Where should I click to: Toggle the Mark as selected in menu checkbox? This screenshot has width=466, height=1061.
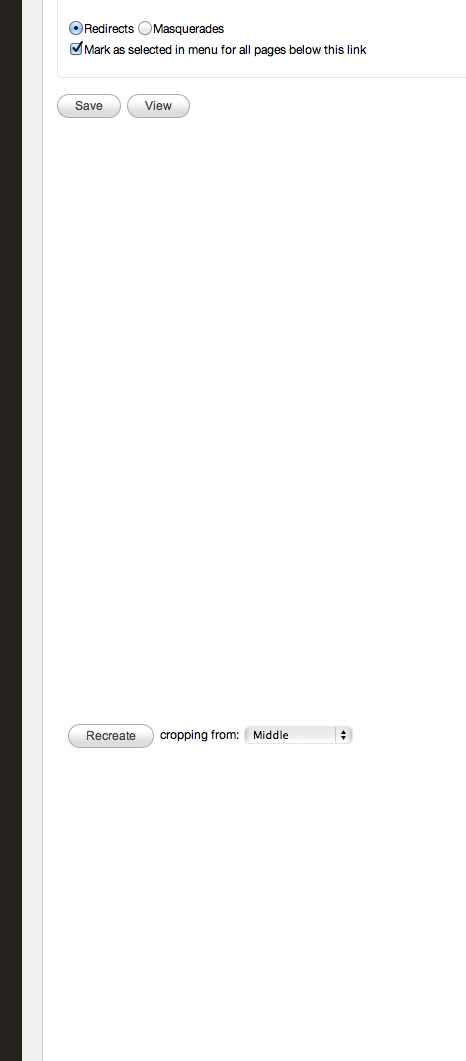[x=76, y=49]
